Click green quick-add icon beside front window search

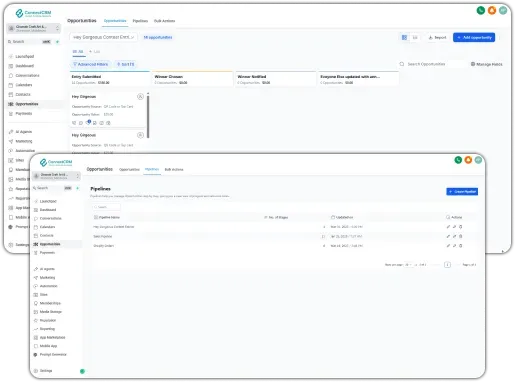point(77,188)
